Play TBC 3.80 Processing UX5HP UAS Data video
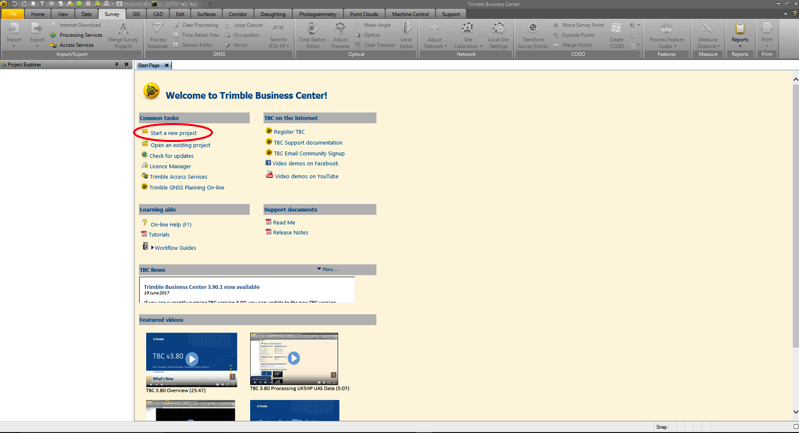 coord(294,359)
